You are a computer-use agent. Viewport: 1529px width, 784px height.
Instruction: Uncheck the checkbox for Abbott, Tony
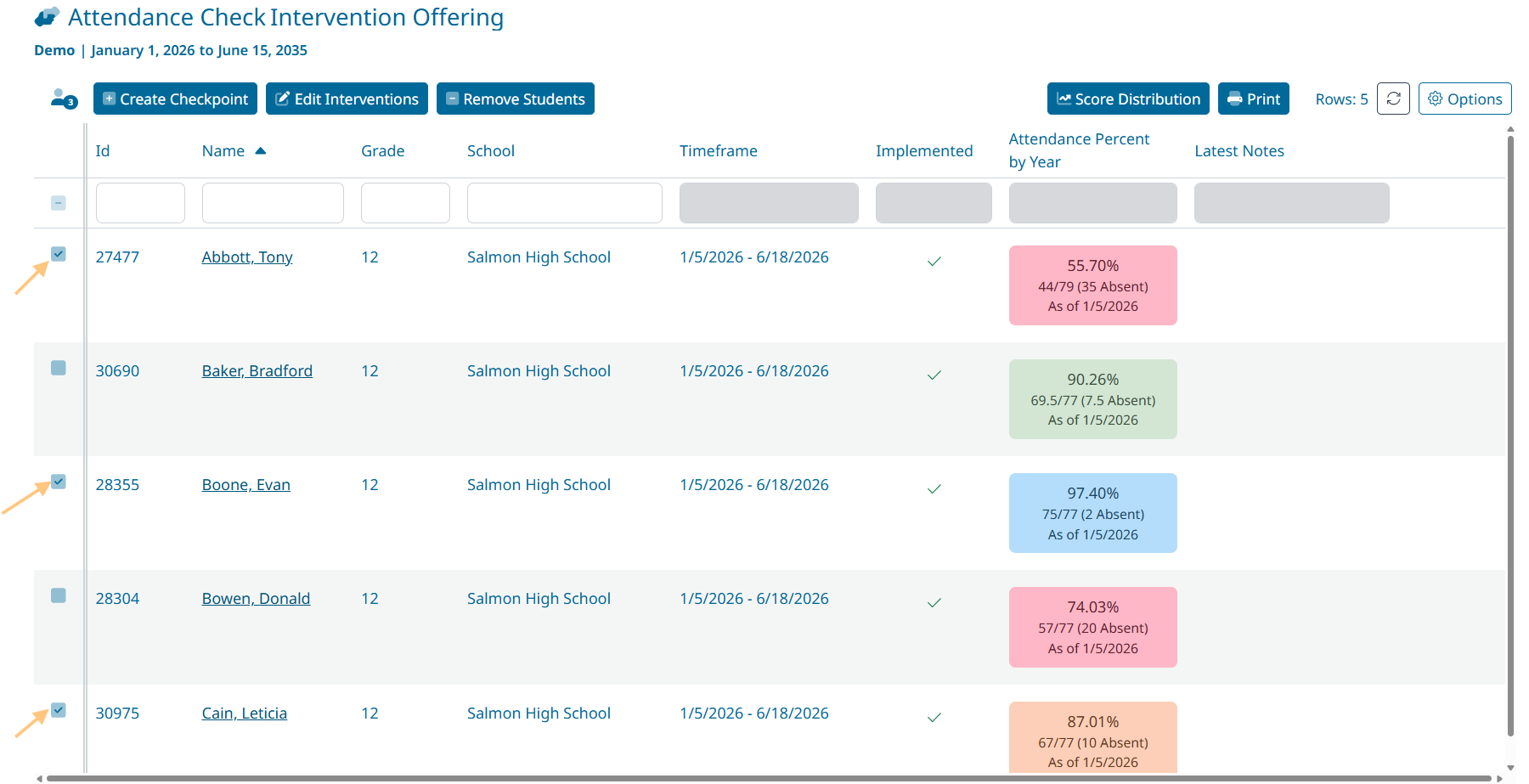(x=59, y=254)
